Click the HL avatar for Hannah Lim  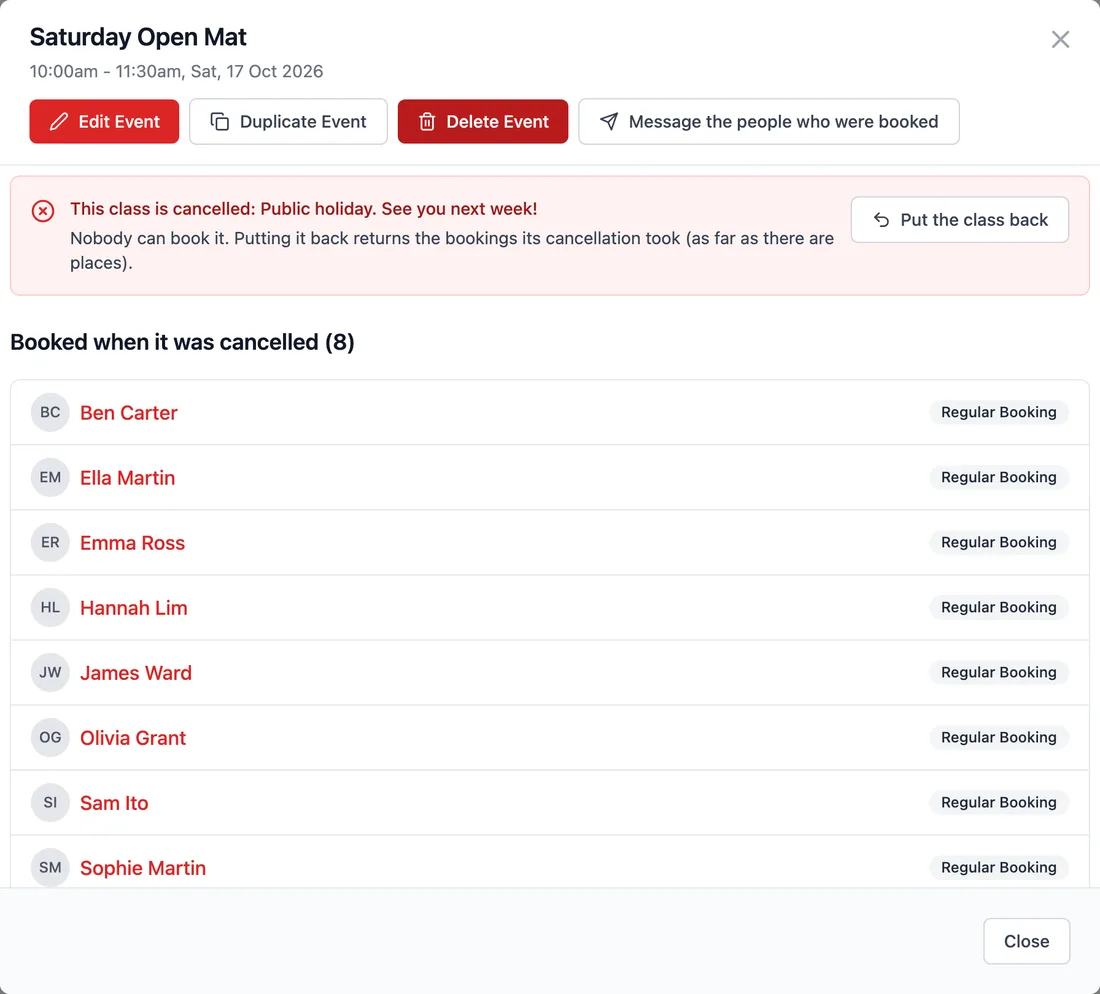click(x=50, y=607)
